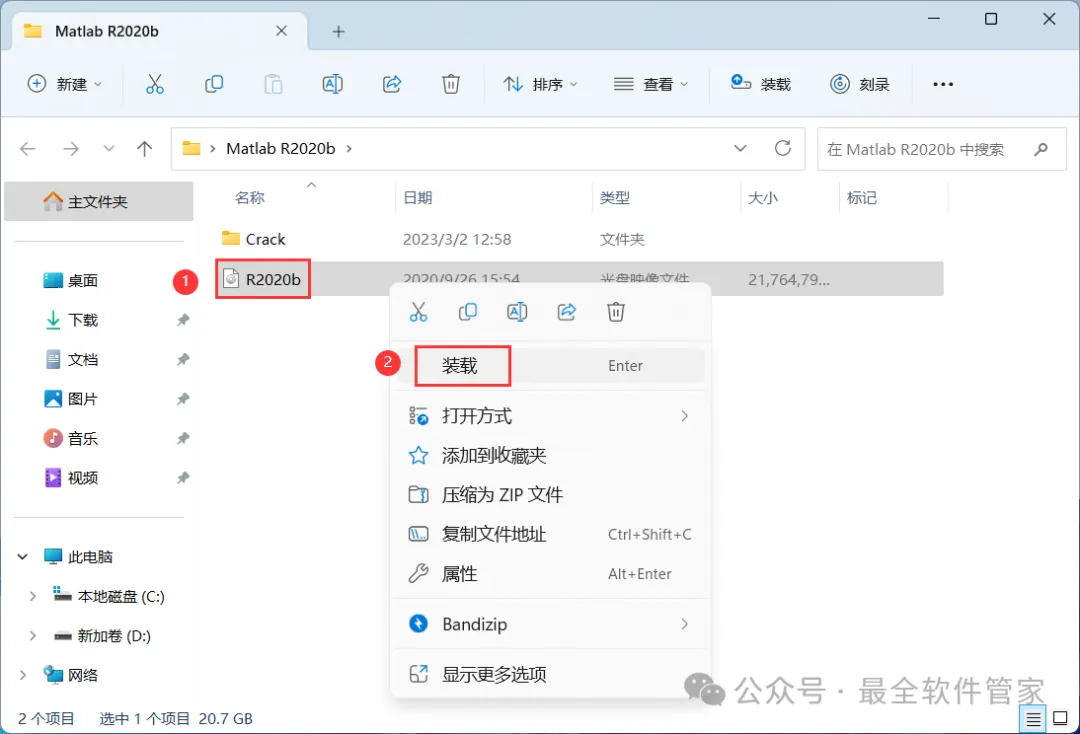Click the Matlab R2020b window tab
Screen dimensions: 1080x734
(160, 31)
